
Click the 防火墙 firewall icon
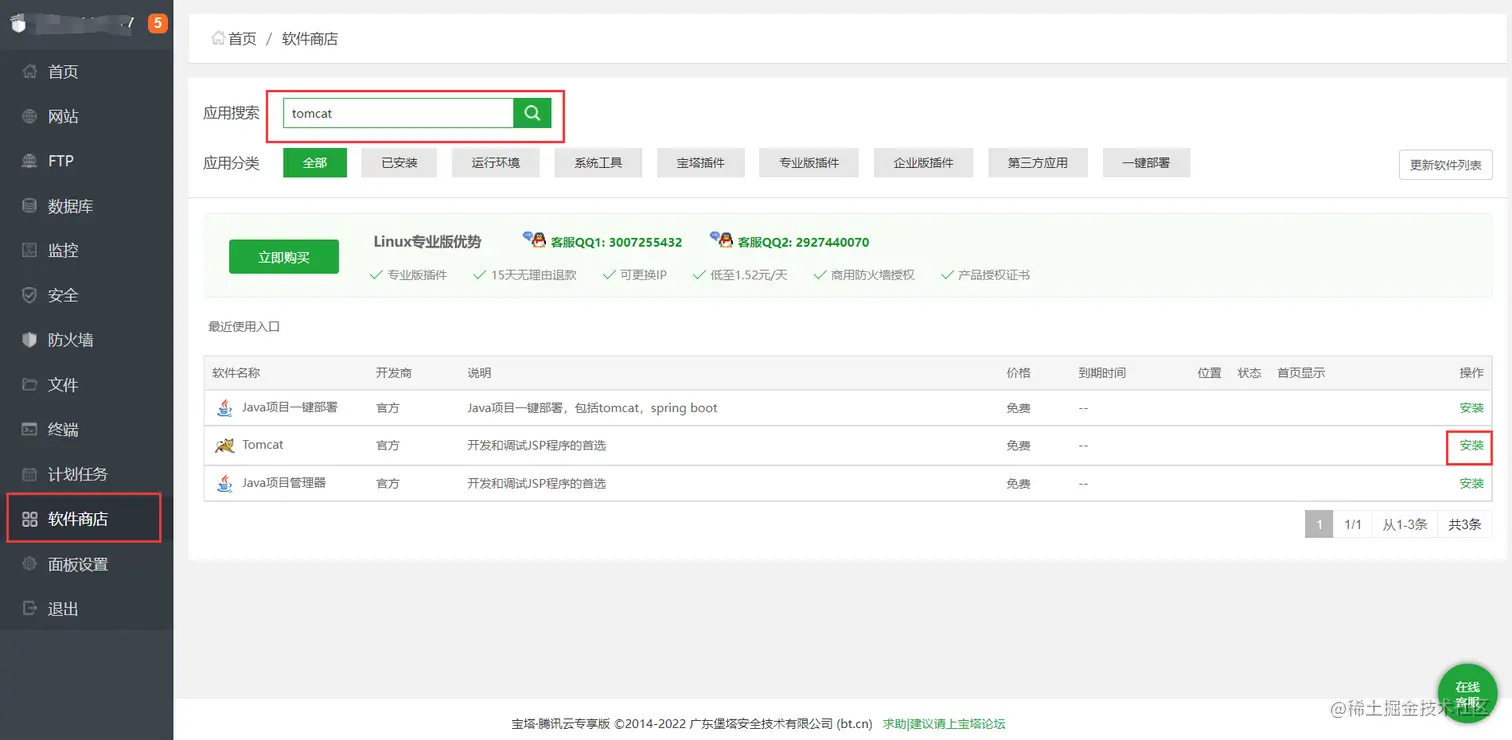[x=29, y=340]
